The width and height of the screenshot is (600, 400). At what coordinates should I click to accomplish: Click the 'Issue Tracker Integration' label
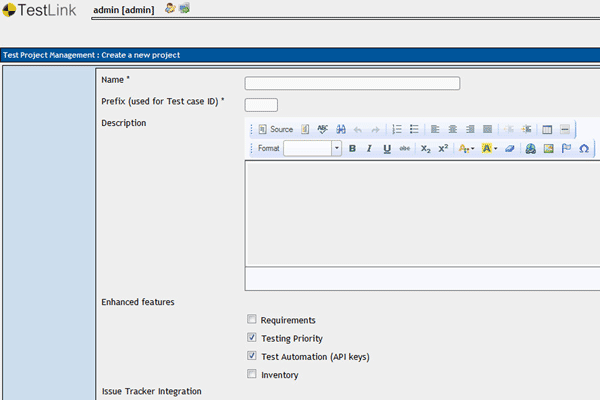tap(152, 391)
